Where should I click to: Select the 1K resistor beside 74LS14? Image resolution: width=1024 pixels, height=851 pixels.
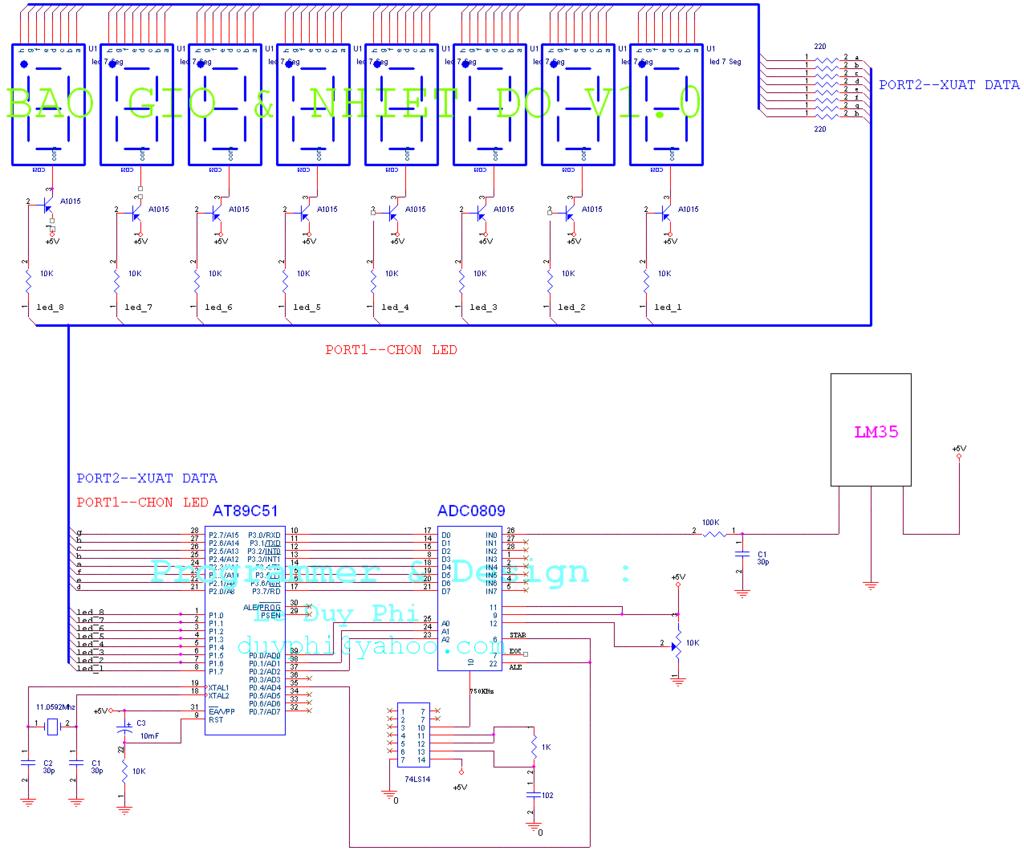coord(534,747)
